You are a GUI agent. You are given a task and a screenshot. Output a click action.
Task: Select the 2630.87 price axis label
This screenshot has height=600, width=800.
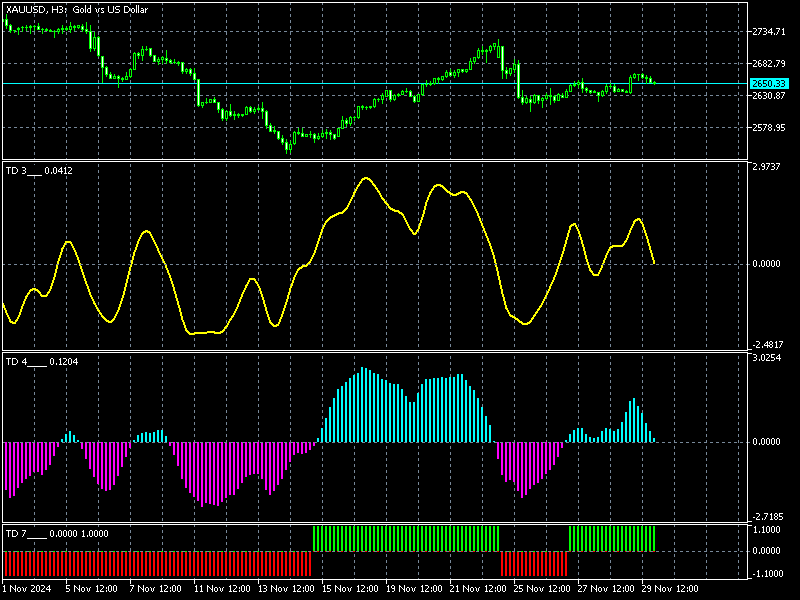point(769,96)
